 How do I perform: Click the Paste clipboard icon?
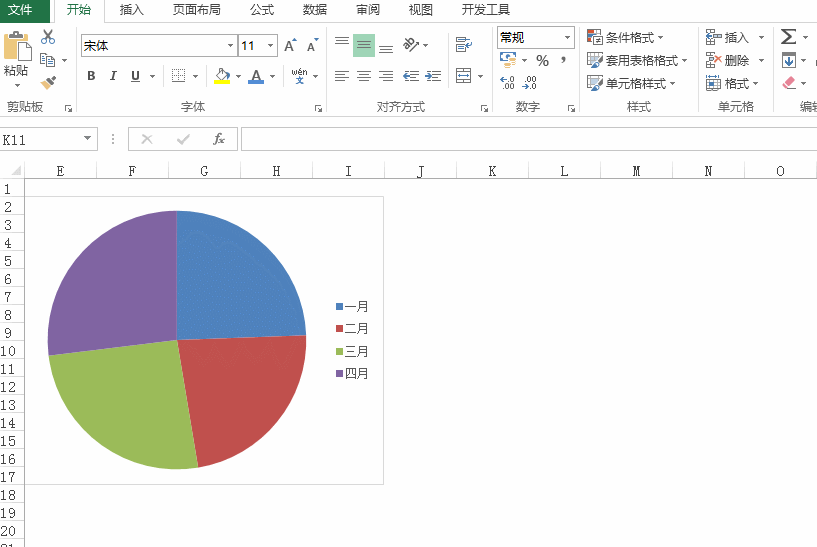coord(17,46)
